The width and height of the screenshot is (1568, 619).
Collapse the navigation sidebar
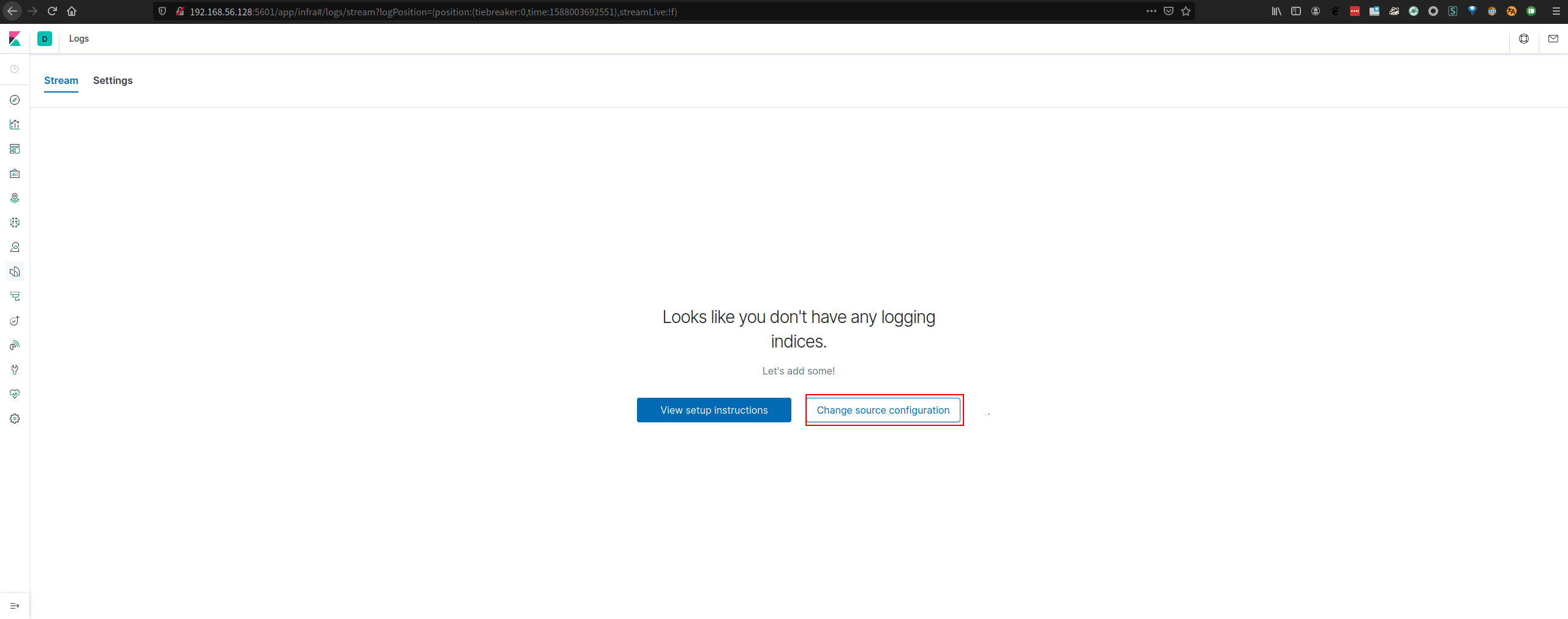pos(14,606)
